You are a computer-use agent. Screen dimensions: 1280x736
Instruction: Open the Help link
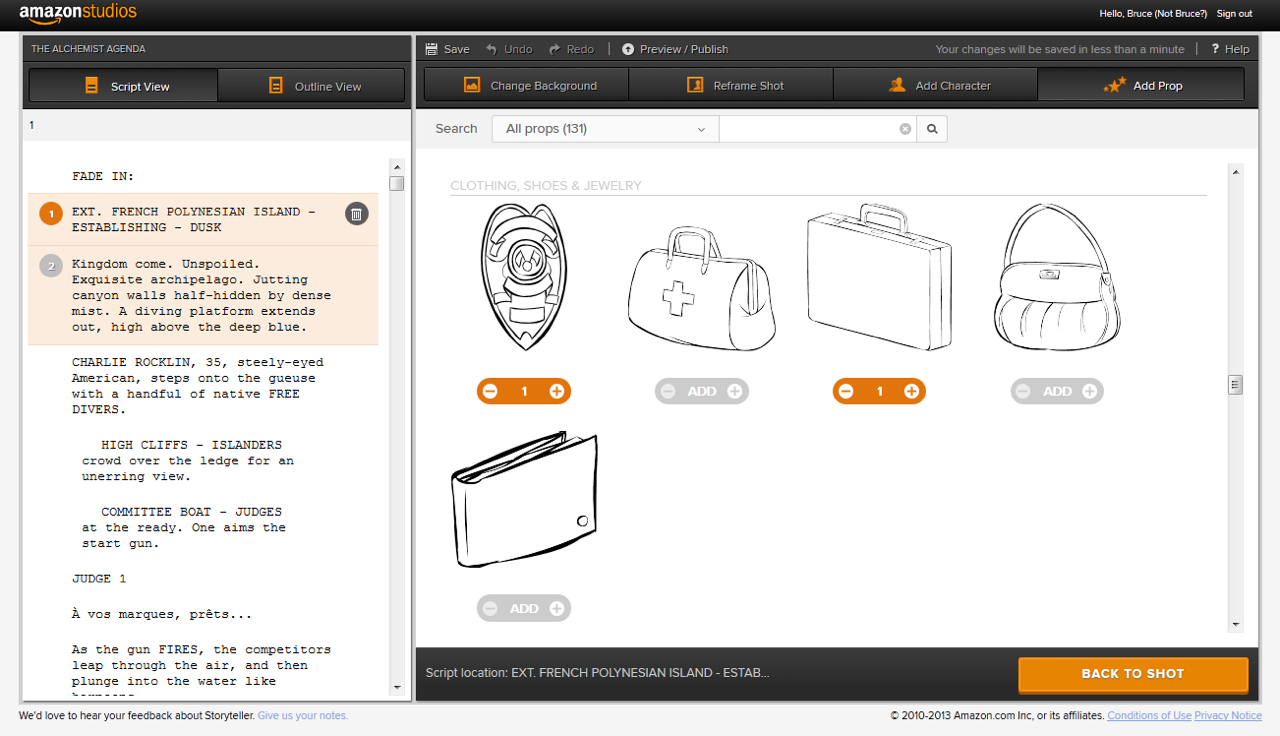(1230, 49)
